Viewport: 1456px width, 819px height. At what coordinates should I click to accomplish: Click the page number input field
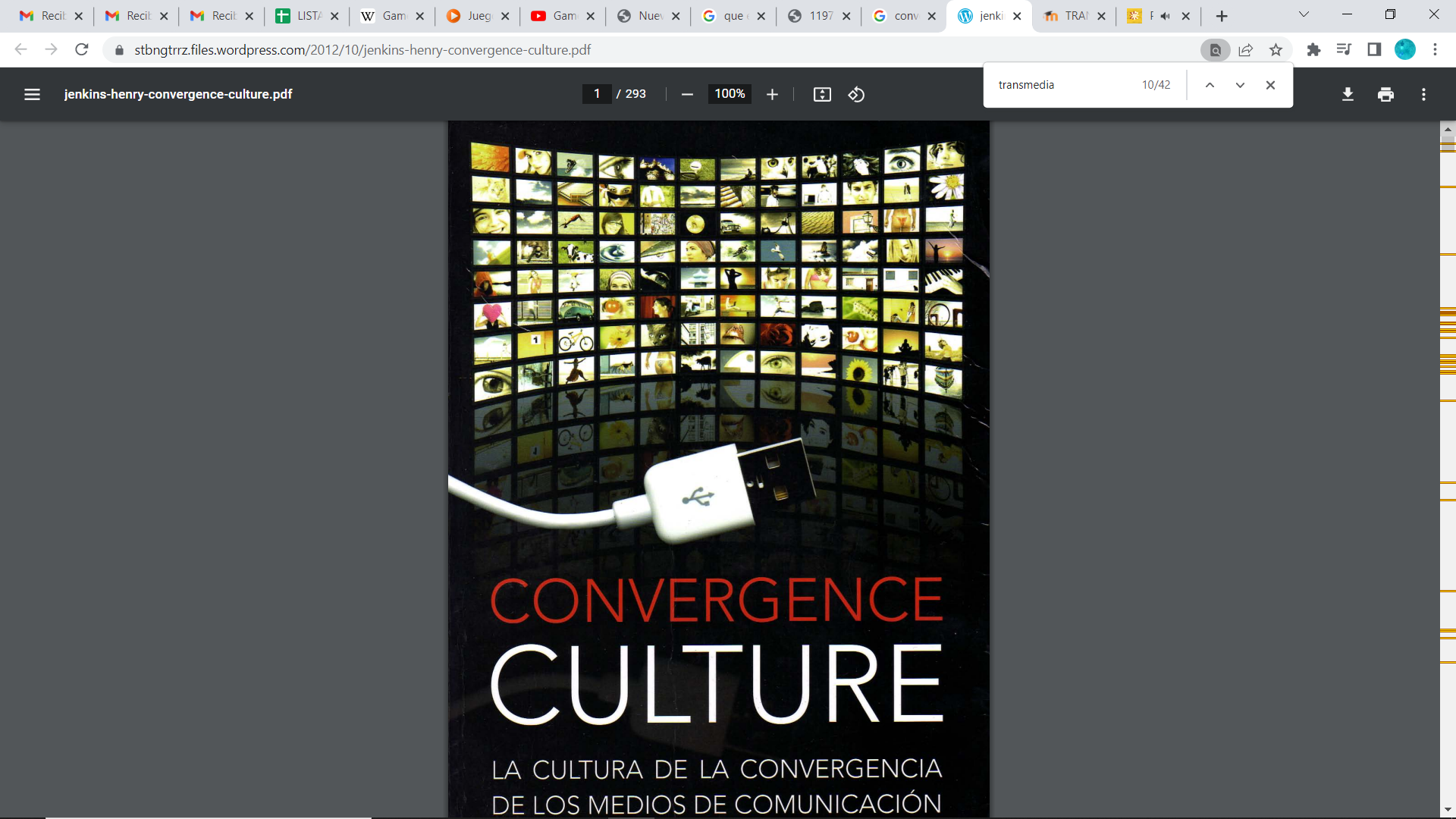(x=597, y=94)
